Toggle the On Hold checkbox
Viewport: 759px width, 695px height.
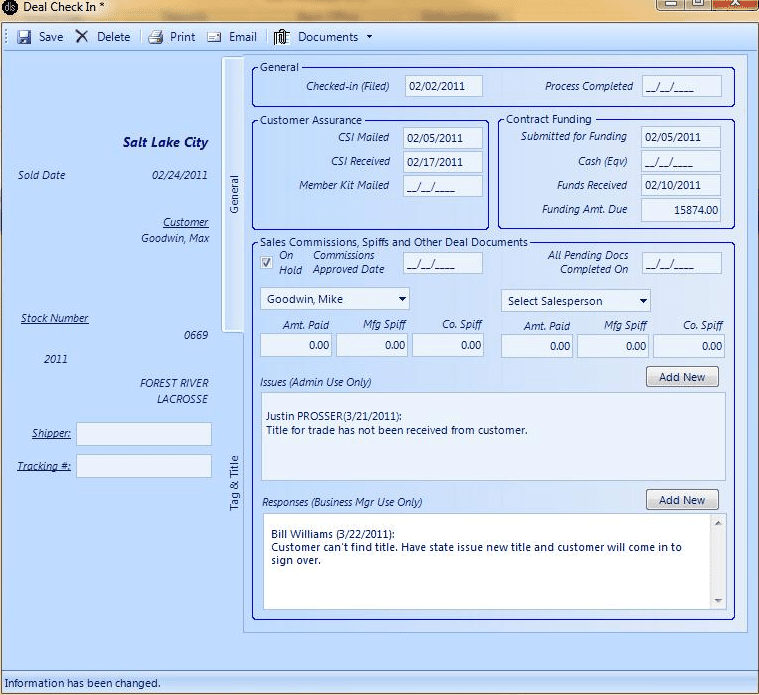266,262
